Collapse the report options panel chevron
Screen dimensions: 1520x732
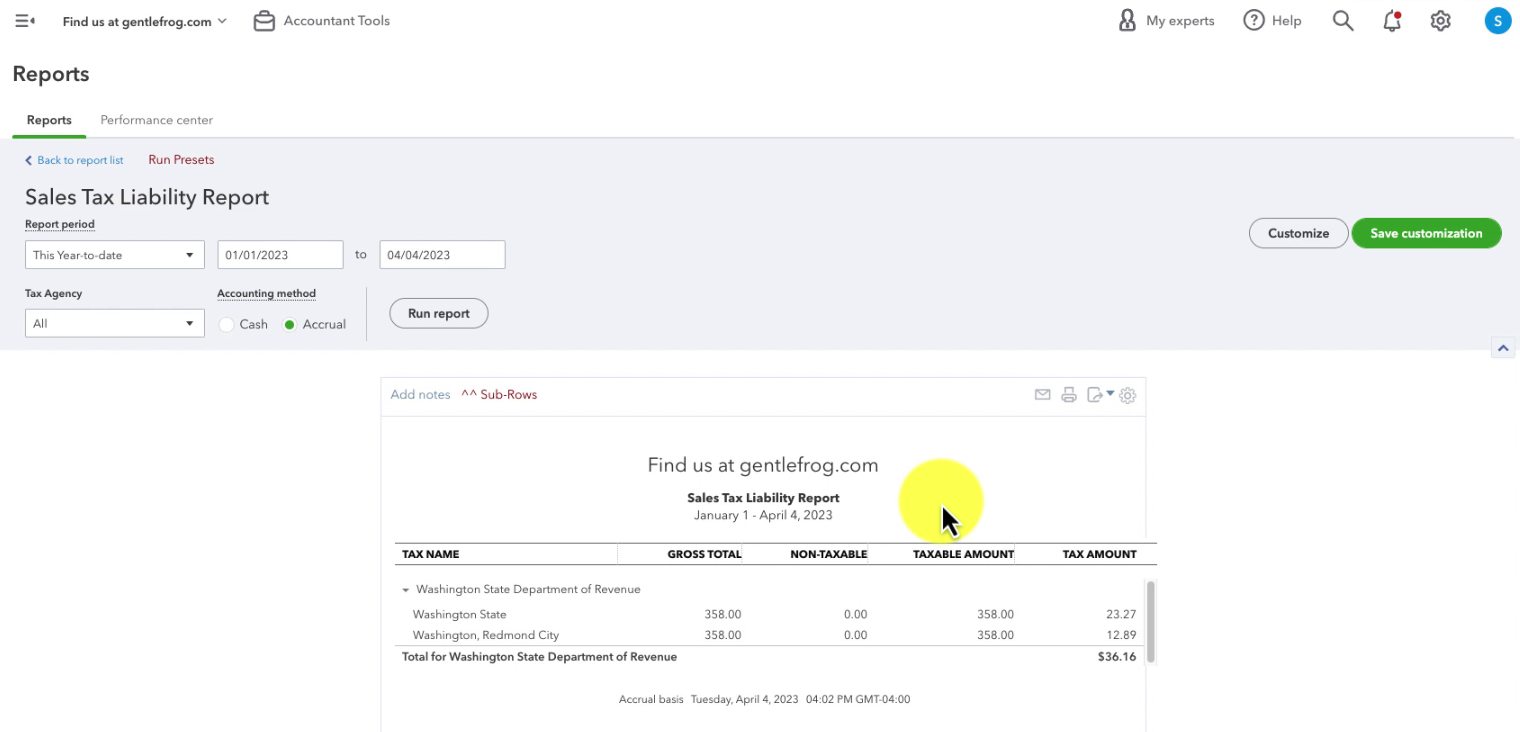[1502, 348]
